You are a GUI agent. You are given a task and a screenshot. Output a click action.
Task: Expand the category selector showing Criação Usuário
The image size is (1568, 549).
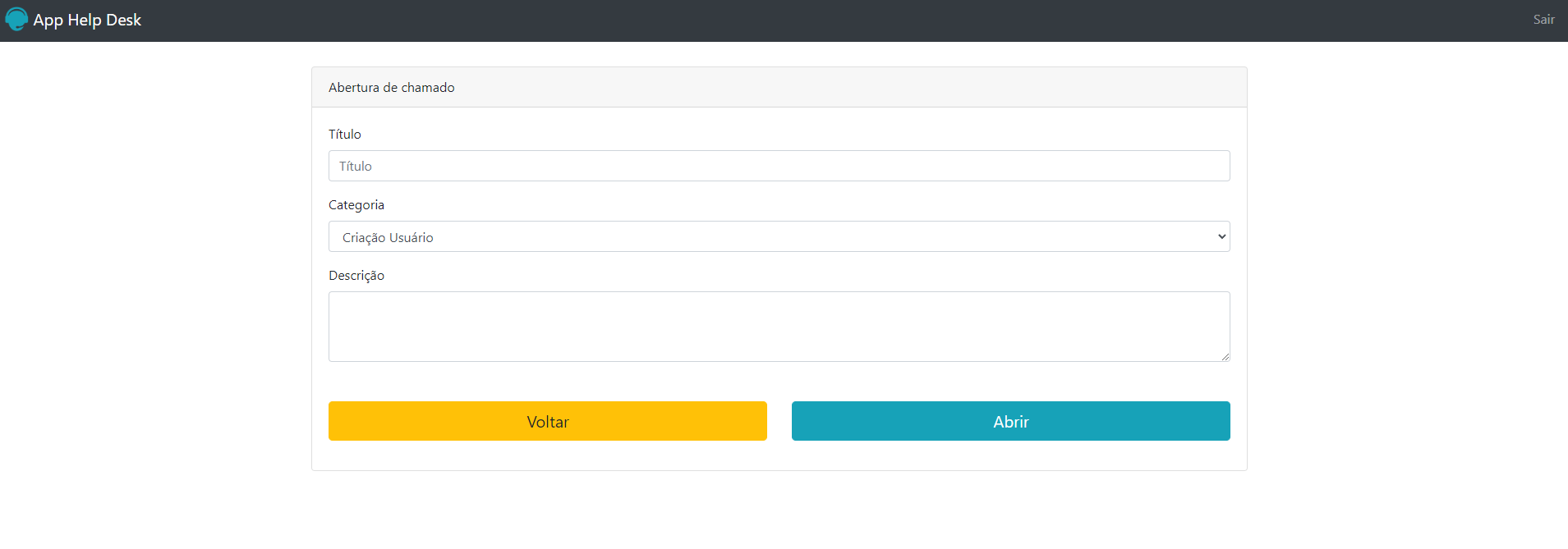pyautogui.click(x=778, y=236)
